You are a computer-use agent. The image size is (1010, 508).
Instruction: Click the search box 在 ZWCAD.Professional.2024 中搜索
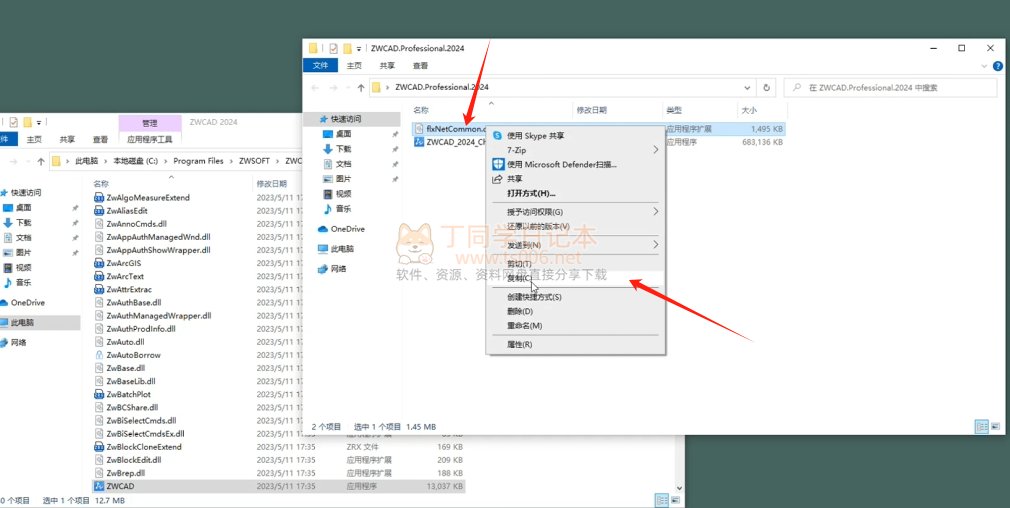click(x=890, y=88)
